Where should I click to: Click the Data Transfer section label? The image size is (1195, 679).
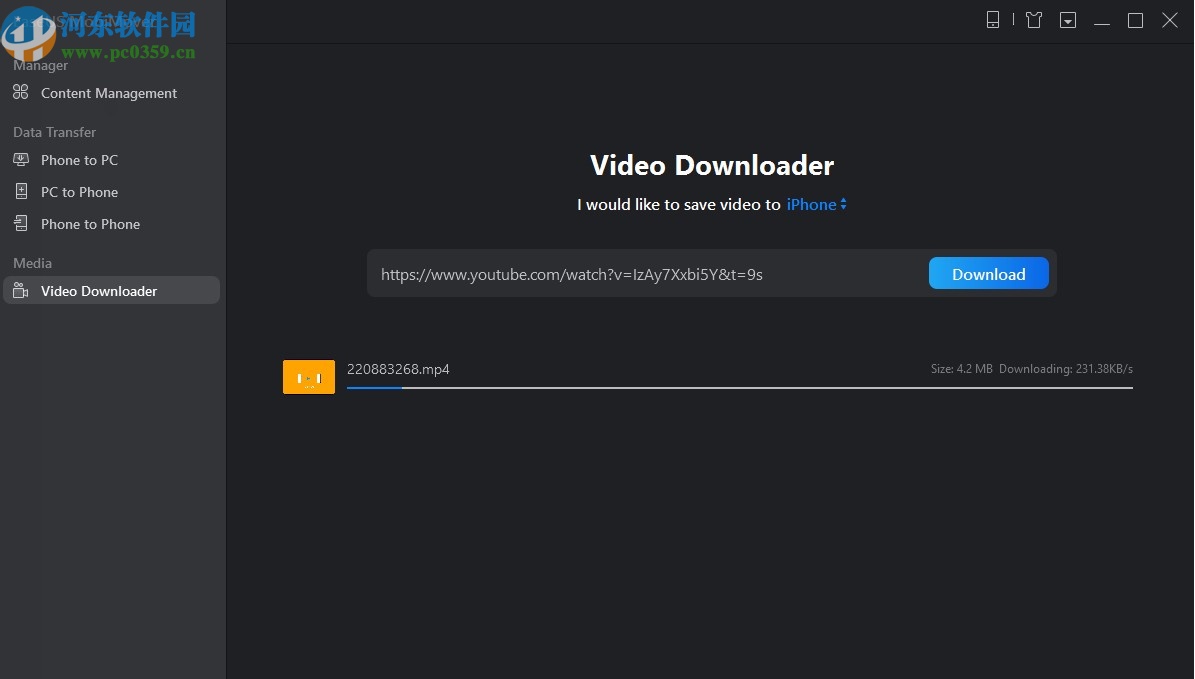pos(54,132)
